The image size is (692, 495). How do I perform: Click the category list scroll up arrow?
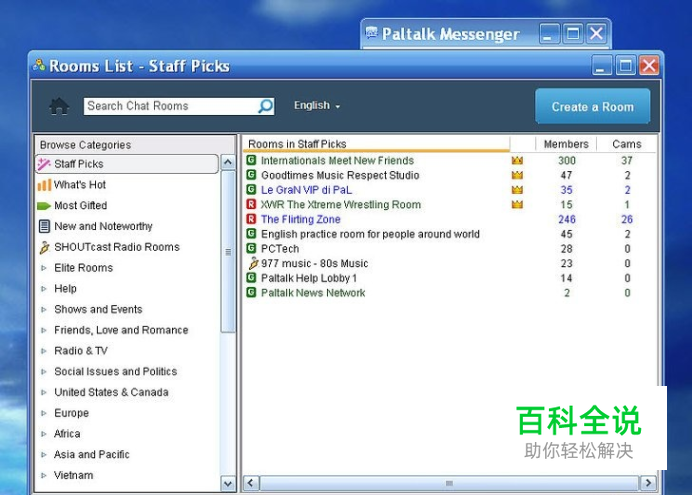228,162
